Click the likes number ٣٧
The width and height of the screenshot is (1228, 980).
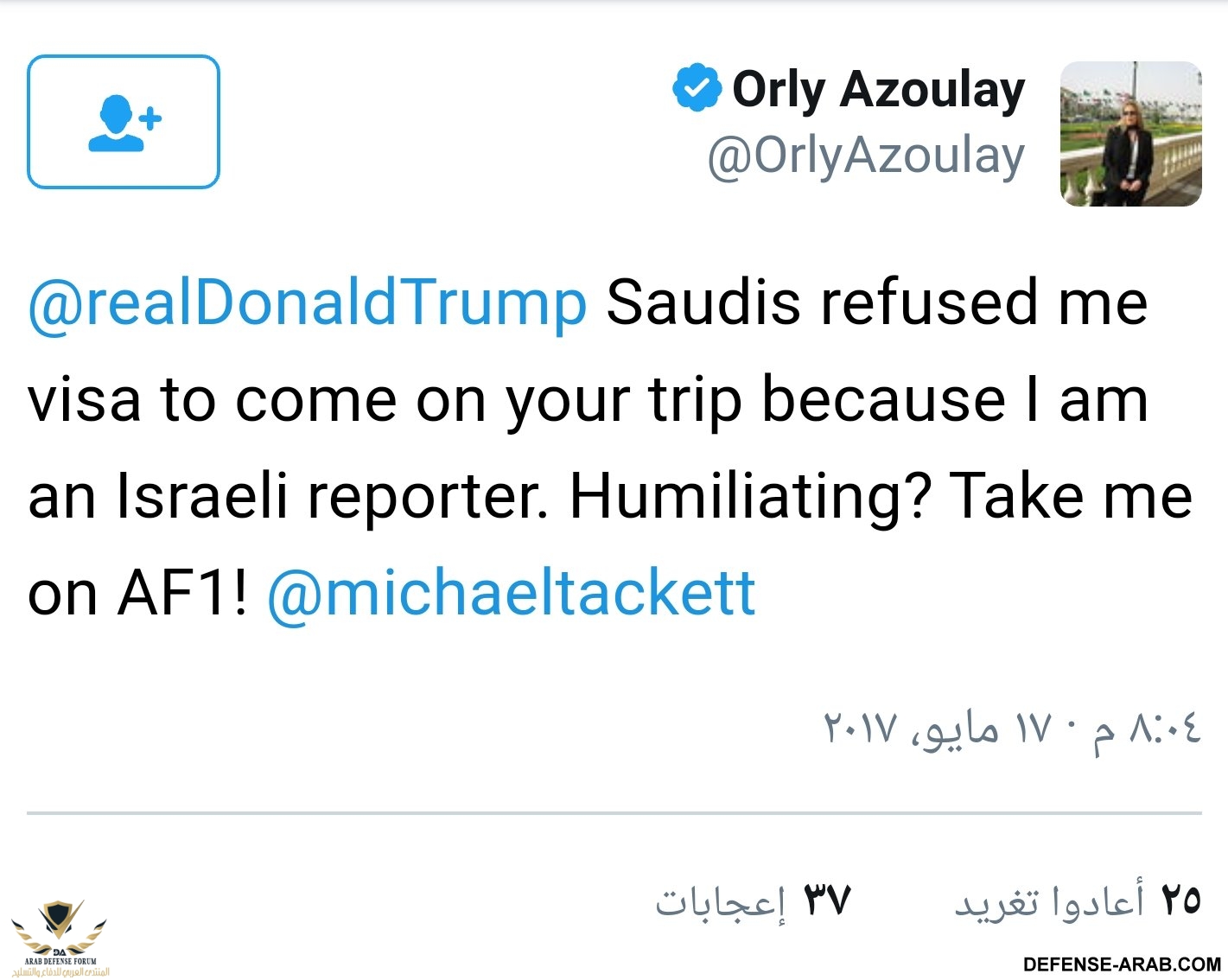click(828, 900)
